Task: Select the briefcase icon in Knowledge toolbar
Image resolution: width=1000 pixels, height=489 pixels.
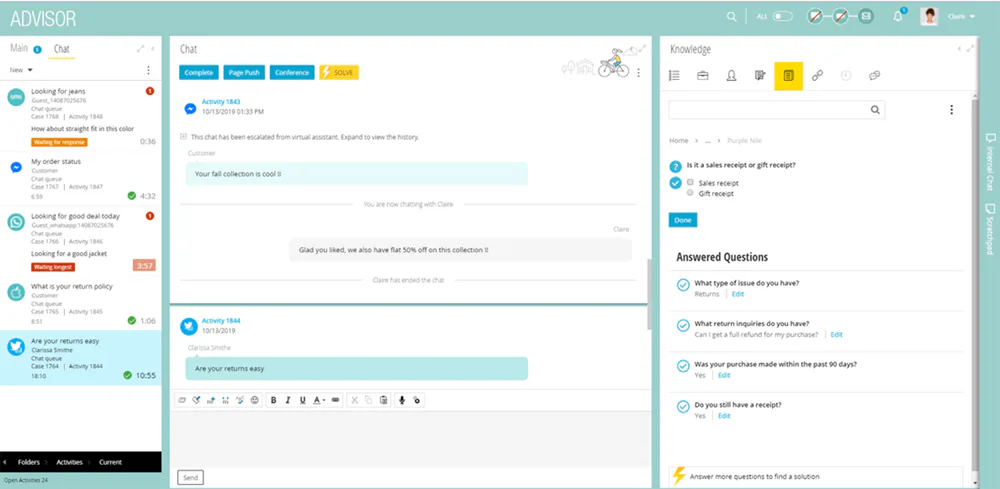Action: pyautogui.click(x=702, y=76)
